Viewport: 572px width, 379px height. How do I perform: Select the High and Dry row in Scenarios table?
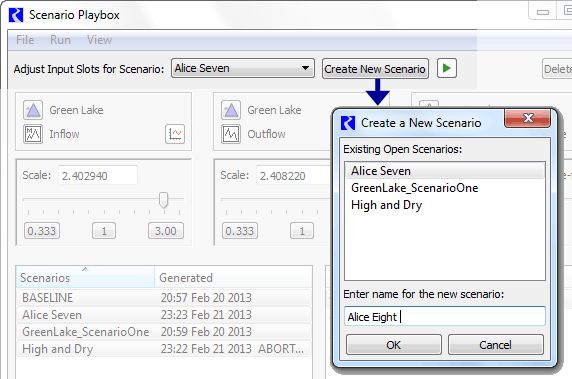click(x=164, y=349)
